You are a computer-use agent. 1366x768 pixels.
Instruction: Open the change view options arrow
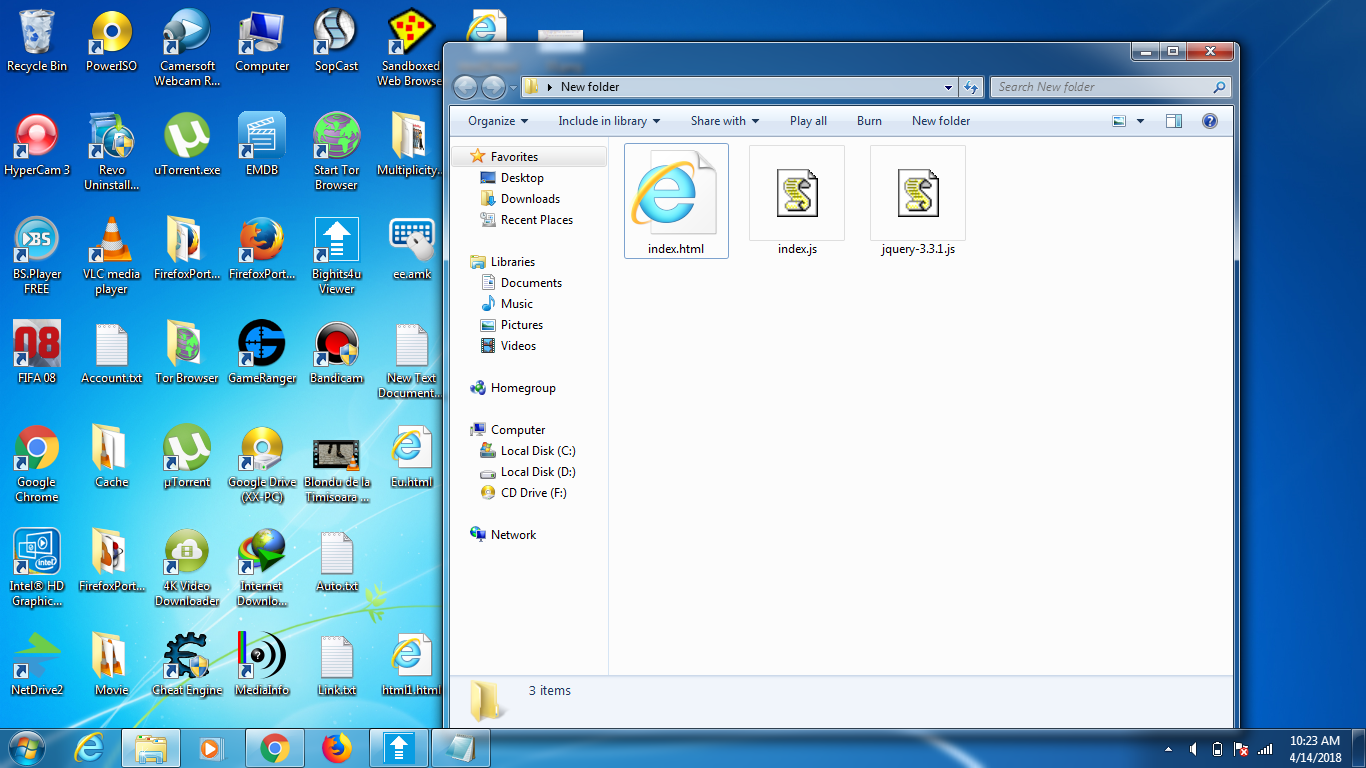1141,121
